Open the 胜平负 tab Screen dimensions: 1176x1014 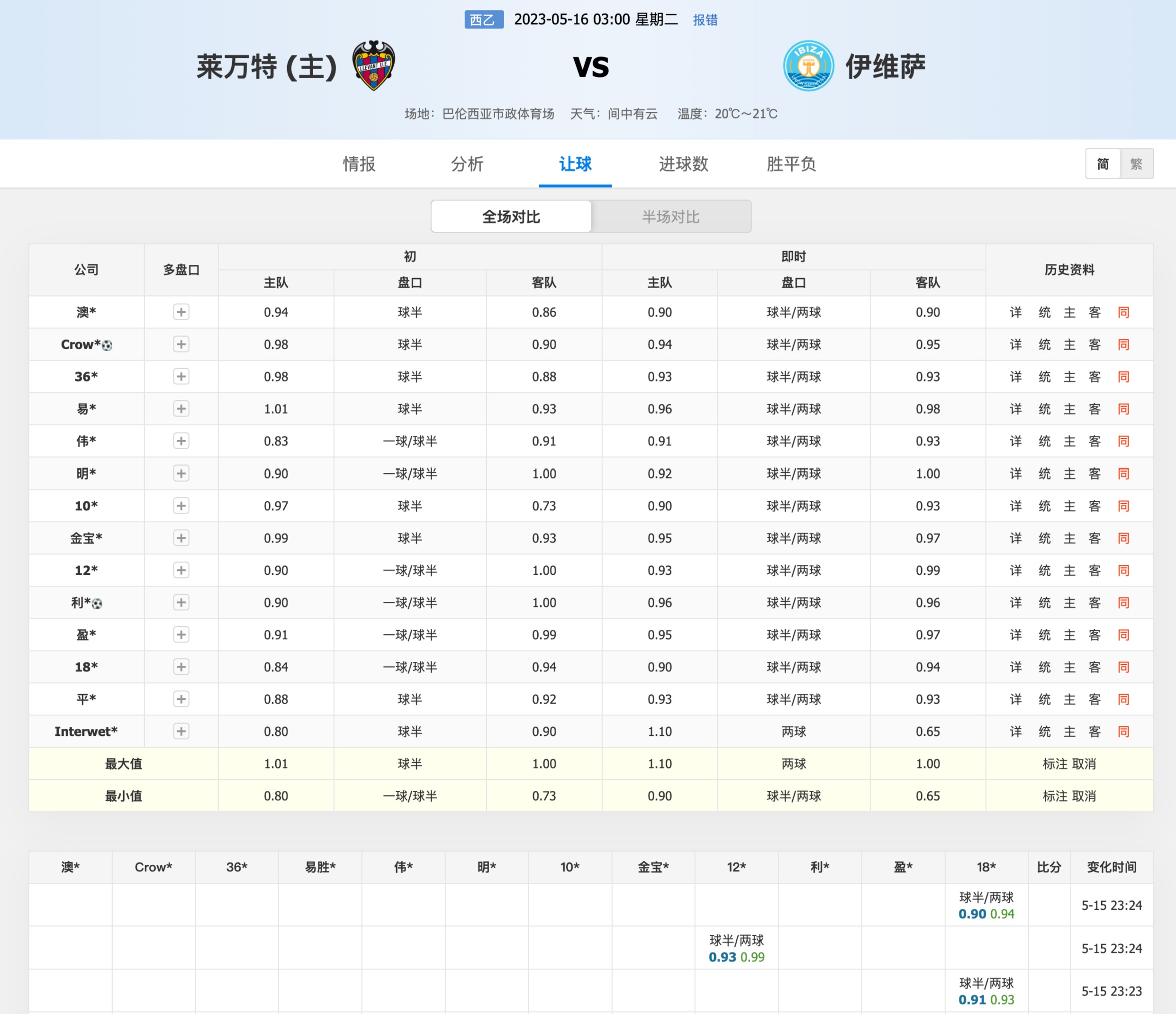click(791, 164)
